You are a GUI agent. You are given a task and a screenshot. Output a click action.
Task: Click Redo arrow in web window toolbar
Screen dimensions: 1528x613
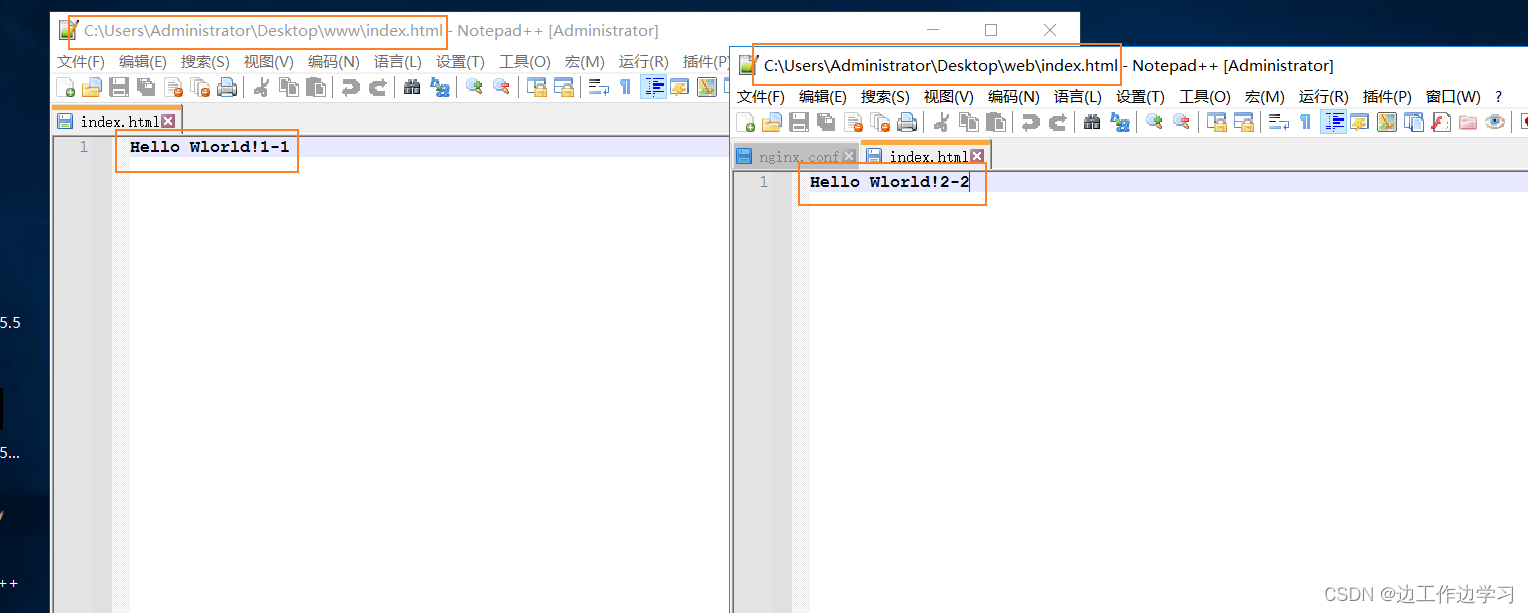click(1058, 122)
